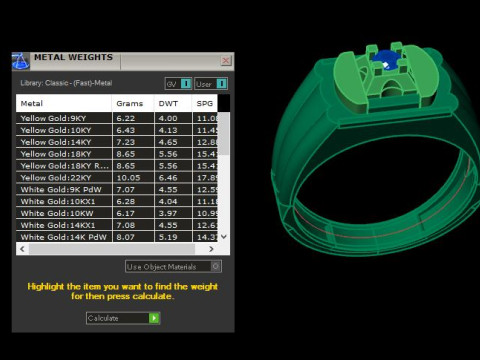
Task: Click the 6.28 grams cell
Action: [133, 201]
